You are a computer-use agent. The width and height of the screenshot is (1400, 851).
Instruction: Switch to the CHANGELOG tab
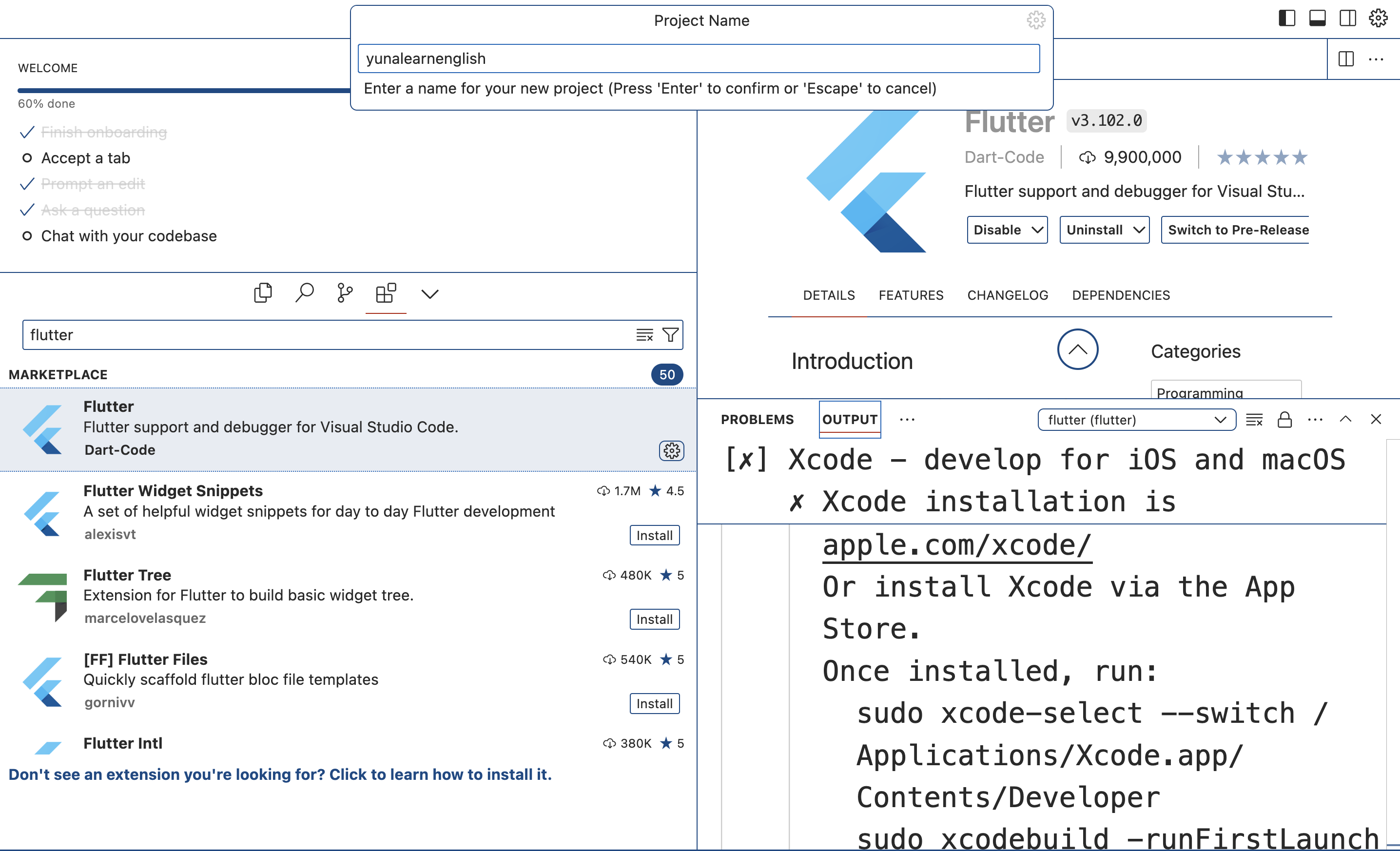click(x=1008, y=295)
